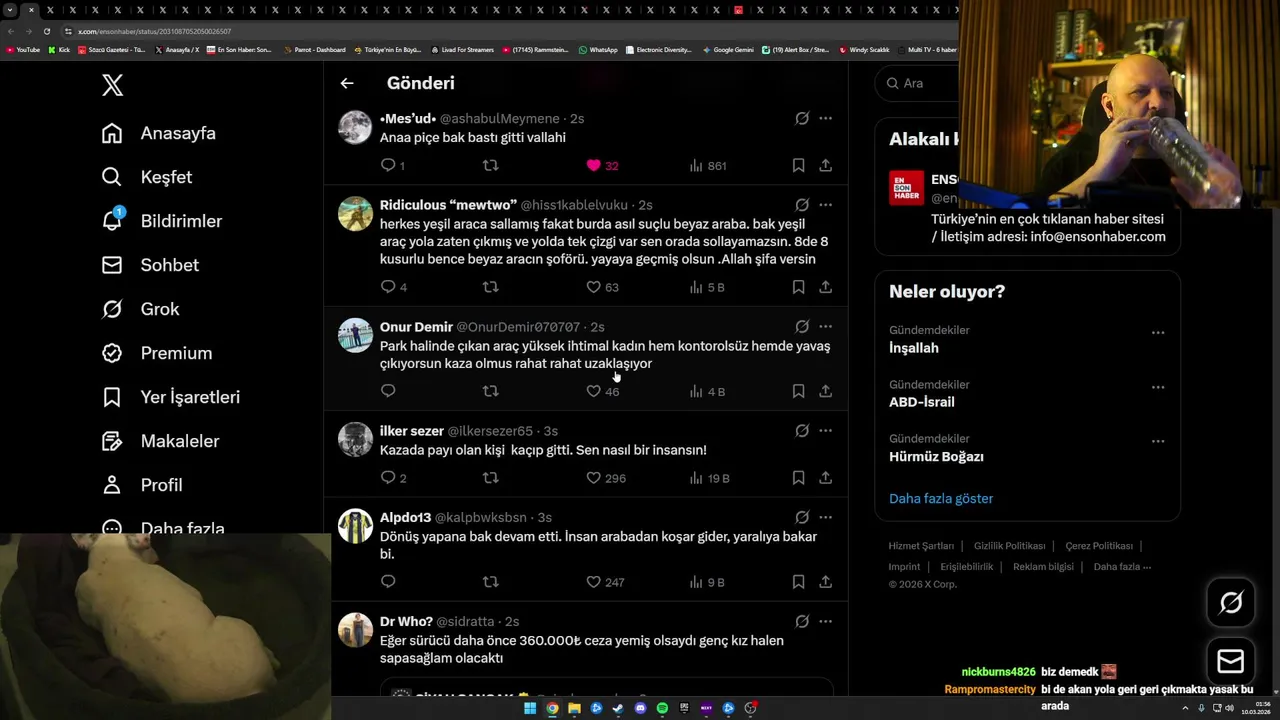Open the Hürmüz Boğazı trending topic

tap(936, 457)
